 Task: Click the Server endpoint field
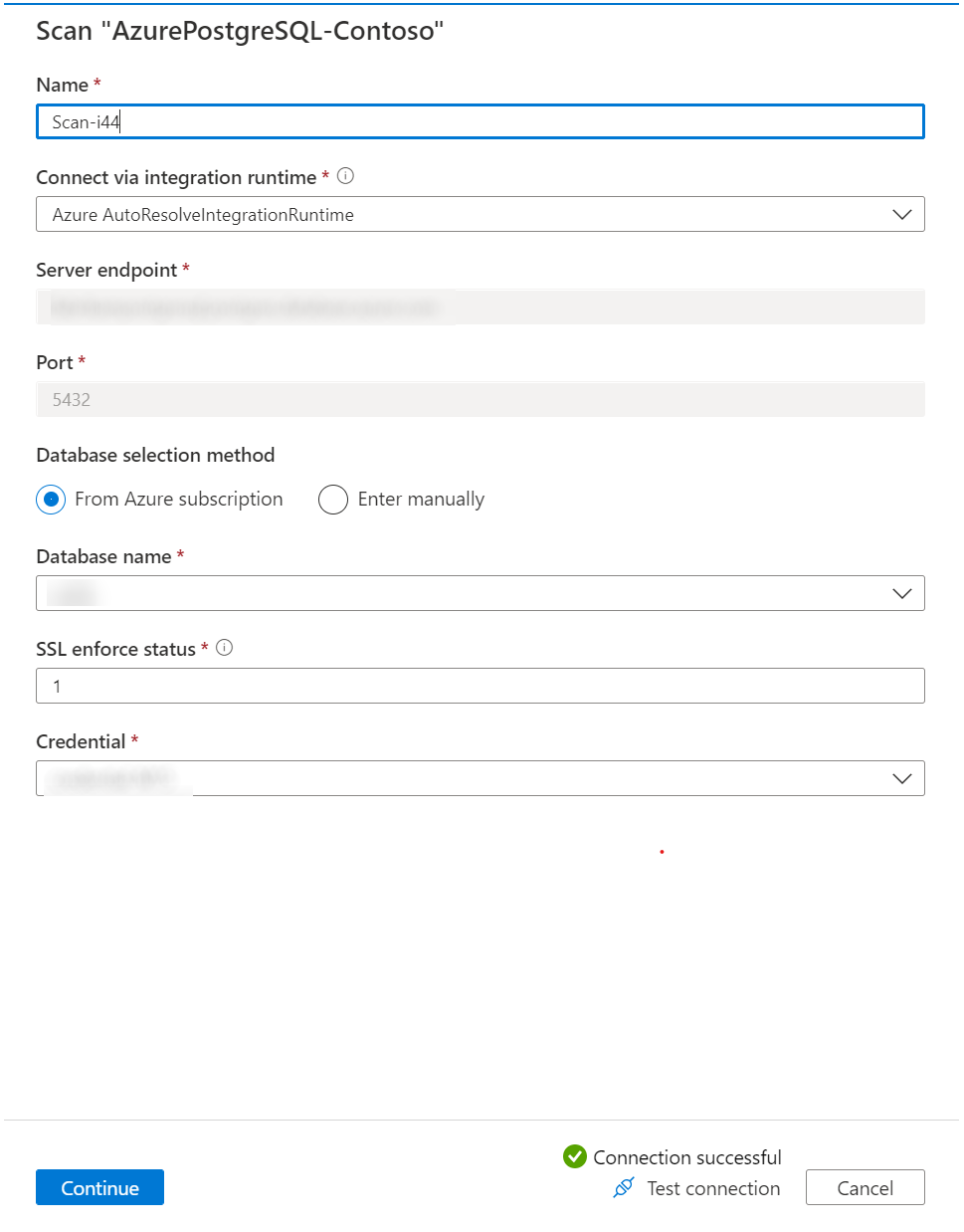(x=481, y=307)
